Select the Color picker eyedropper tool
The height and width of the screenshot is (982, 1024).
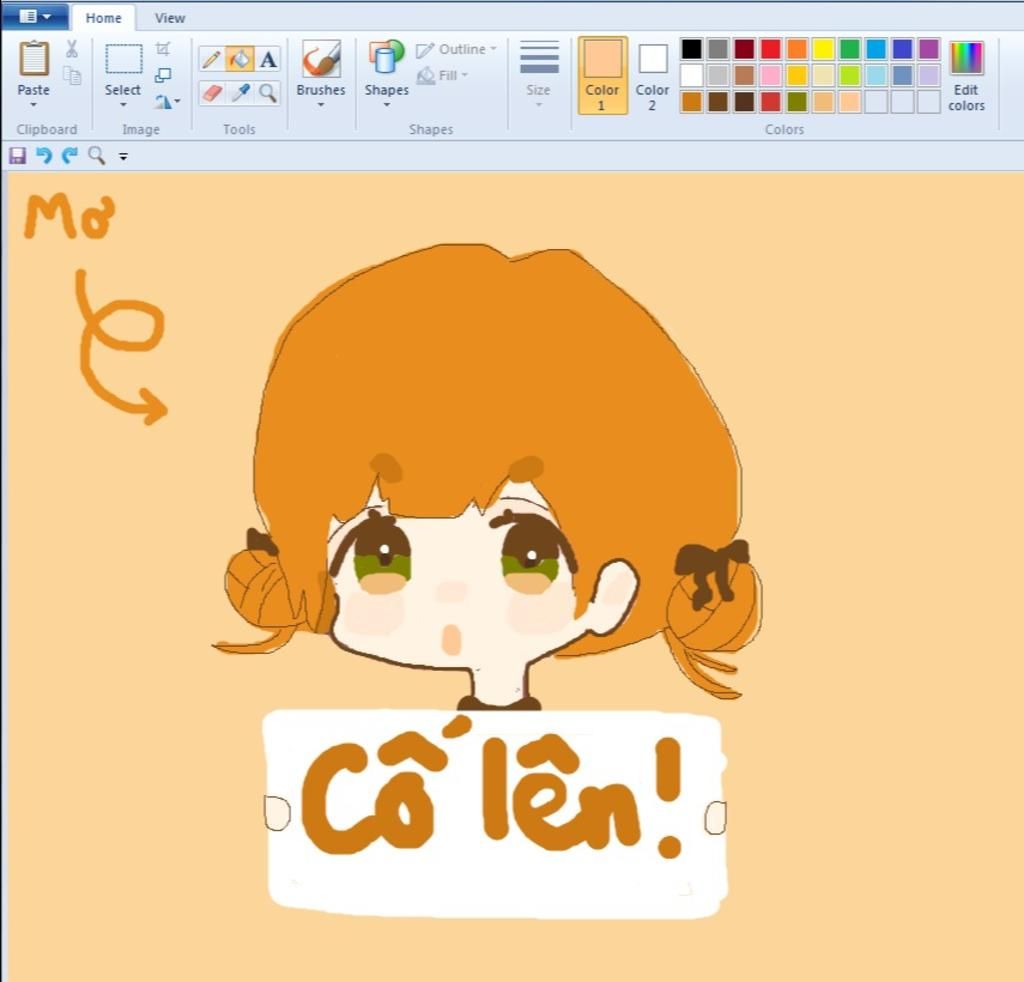click(240, 93)
